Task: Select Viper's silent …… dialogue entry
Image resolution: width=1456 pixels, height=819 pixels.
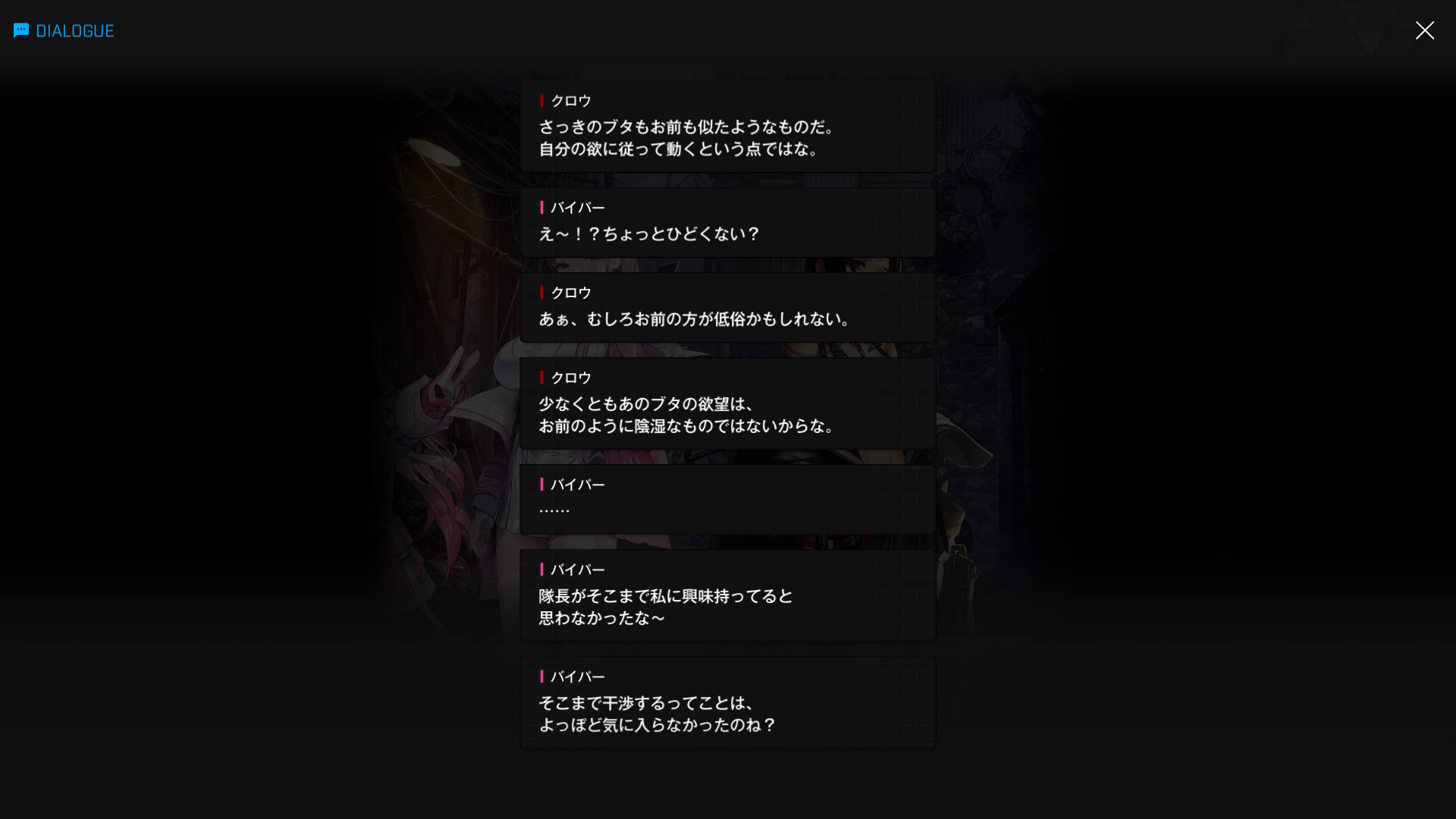Action: pos(727,499)
